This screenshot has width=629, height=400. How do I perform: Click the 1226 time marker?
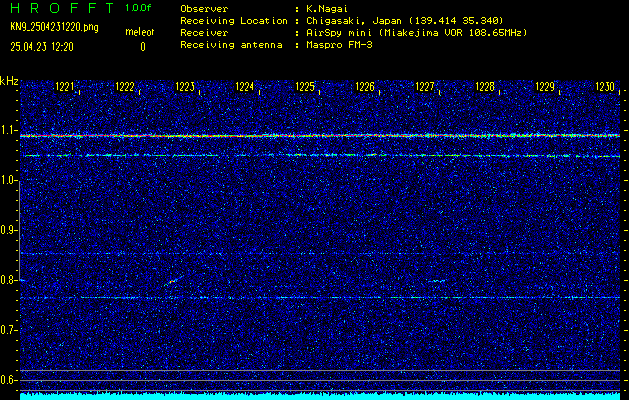point(365,87)
